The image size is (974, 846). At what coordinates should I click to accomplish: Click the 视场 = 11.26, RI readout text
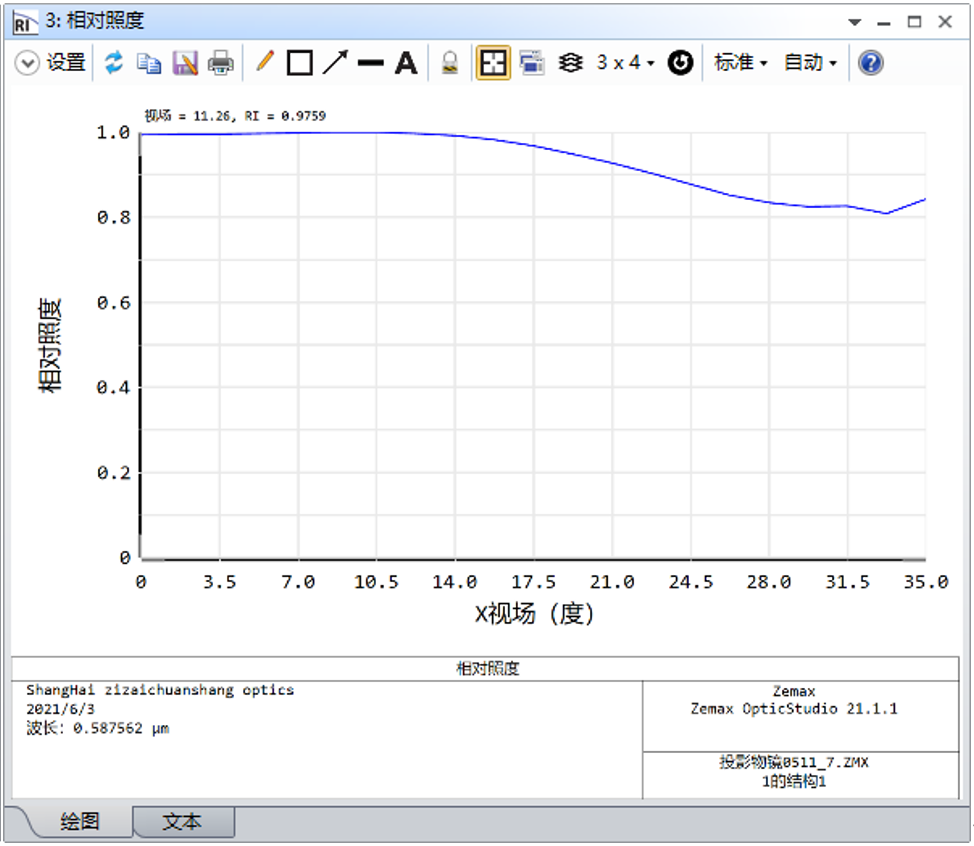click(235, 116)
